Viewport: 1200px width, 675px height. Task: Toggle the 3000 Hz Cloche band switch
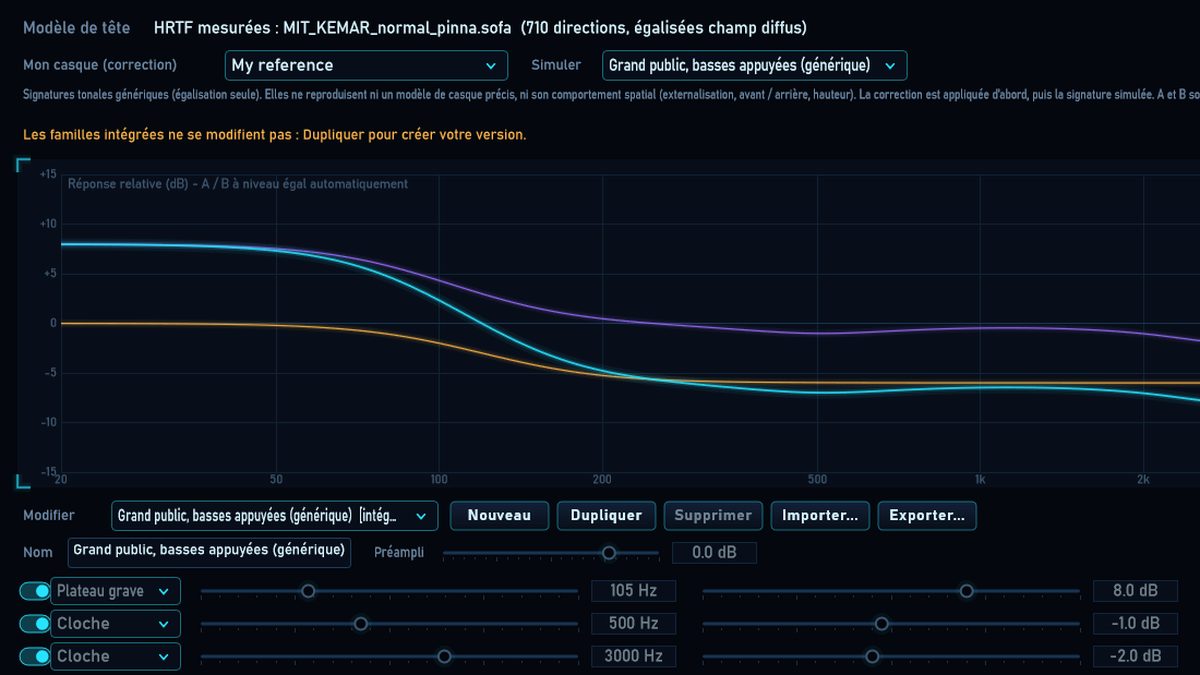click(35, 657)
